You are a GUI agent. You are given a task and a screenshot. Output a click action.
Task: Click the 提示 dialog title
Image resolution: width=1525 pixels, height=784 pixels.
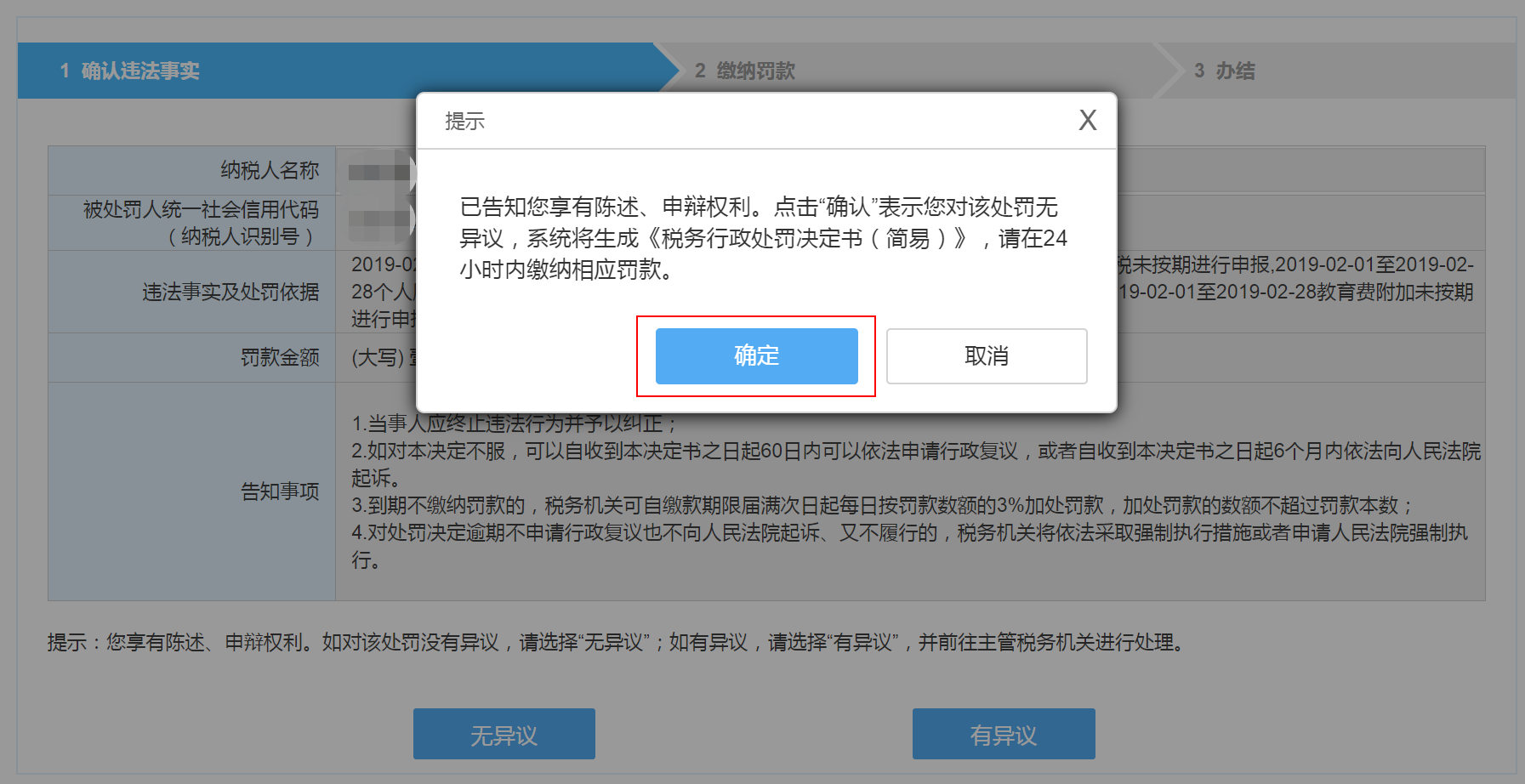point(465,121)
